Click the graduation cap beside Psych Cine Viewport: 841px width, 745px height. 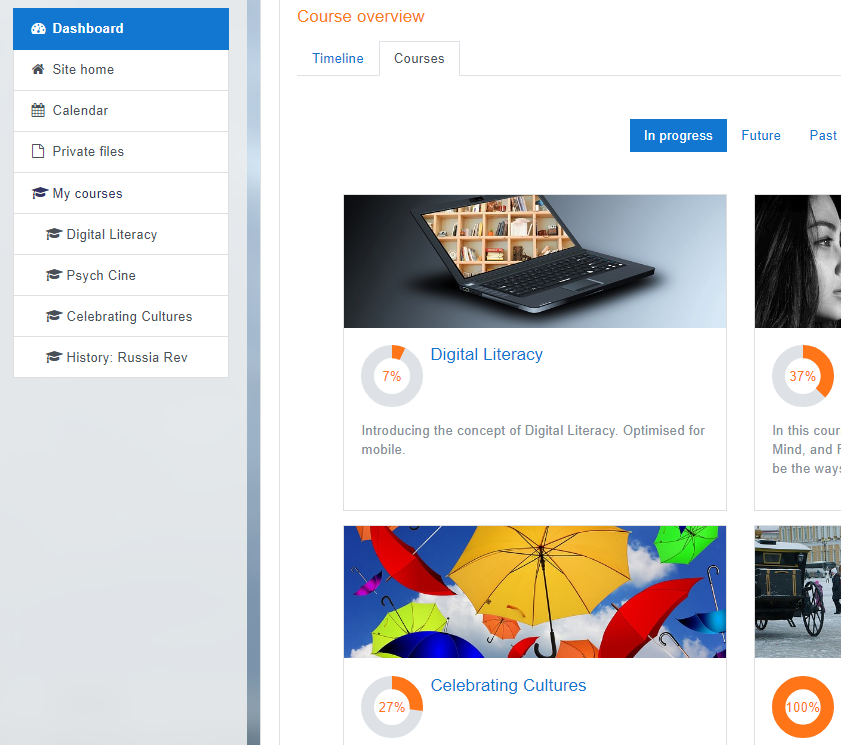coord(54,275)
